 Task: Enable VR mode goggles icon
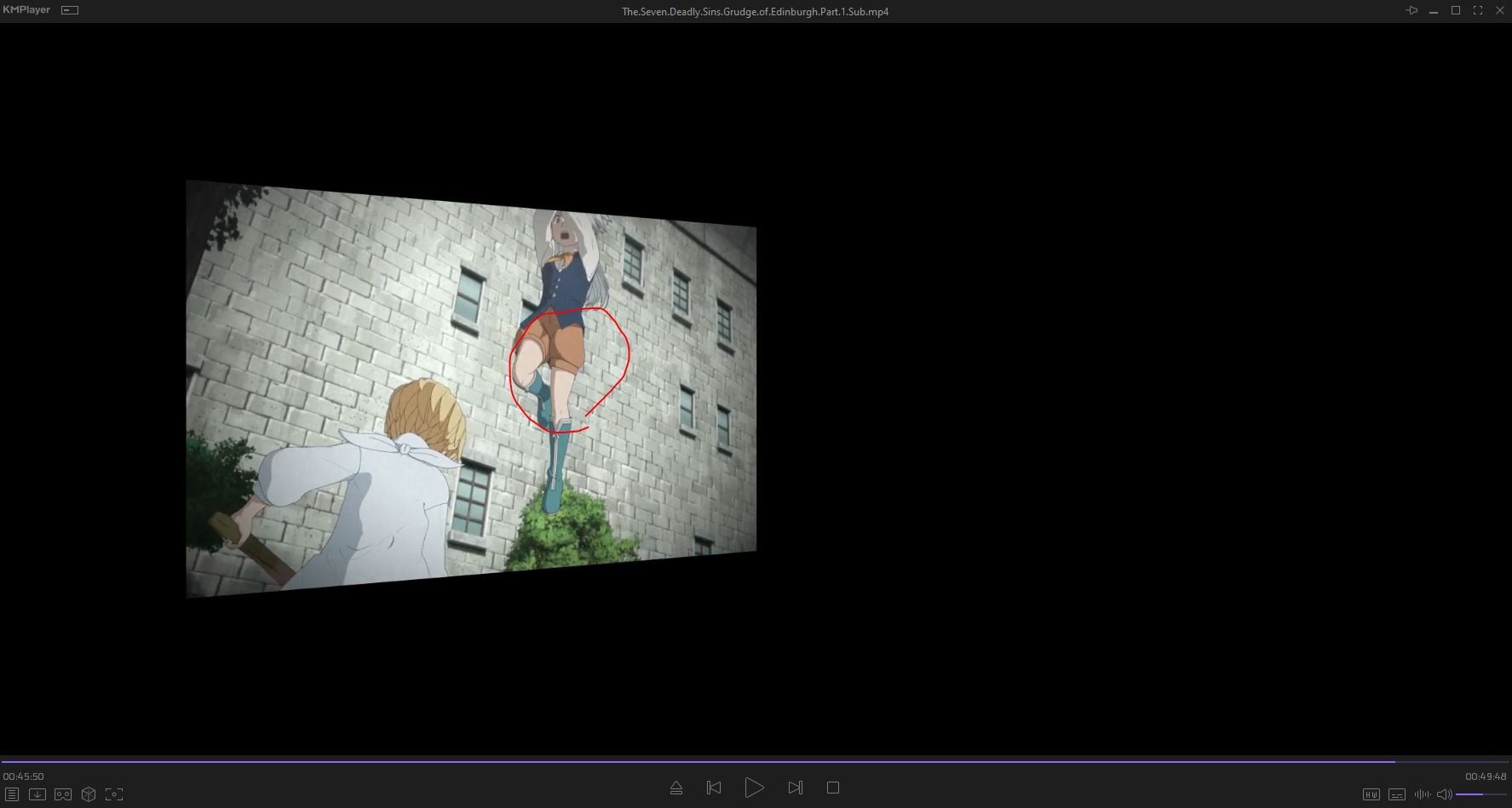(63, 794)
